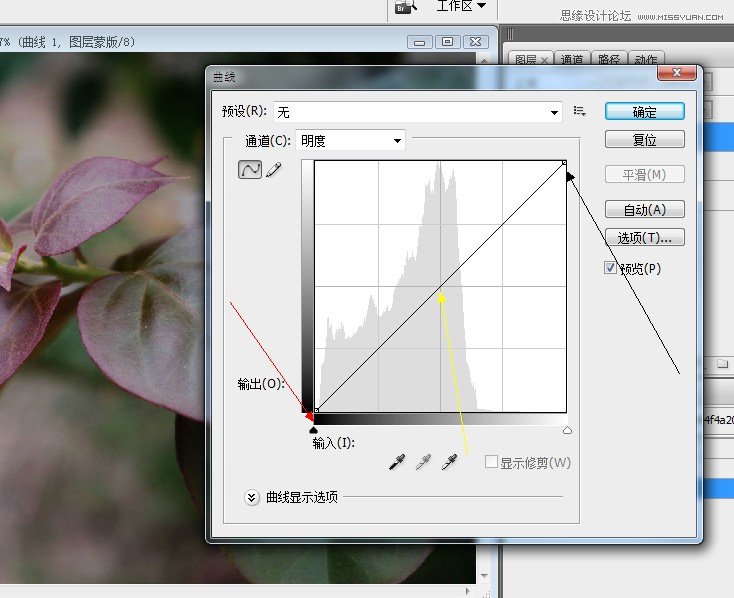Maximize the document window
The height and width of the screenshot is (598, 734).
(448, 42)
